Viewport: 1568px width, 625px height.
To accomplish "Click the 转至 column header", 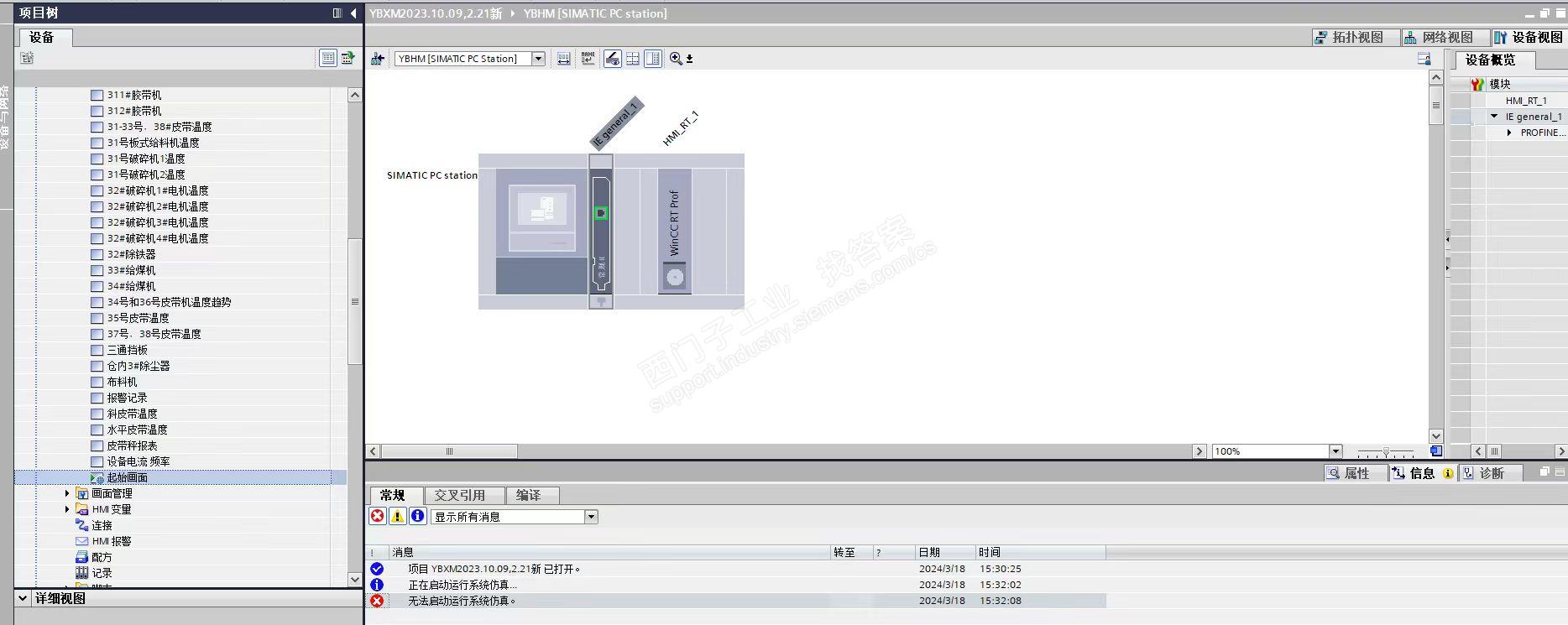I will point(851,552).
